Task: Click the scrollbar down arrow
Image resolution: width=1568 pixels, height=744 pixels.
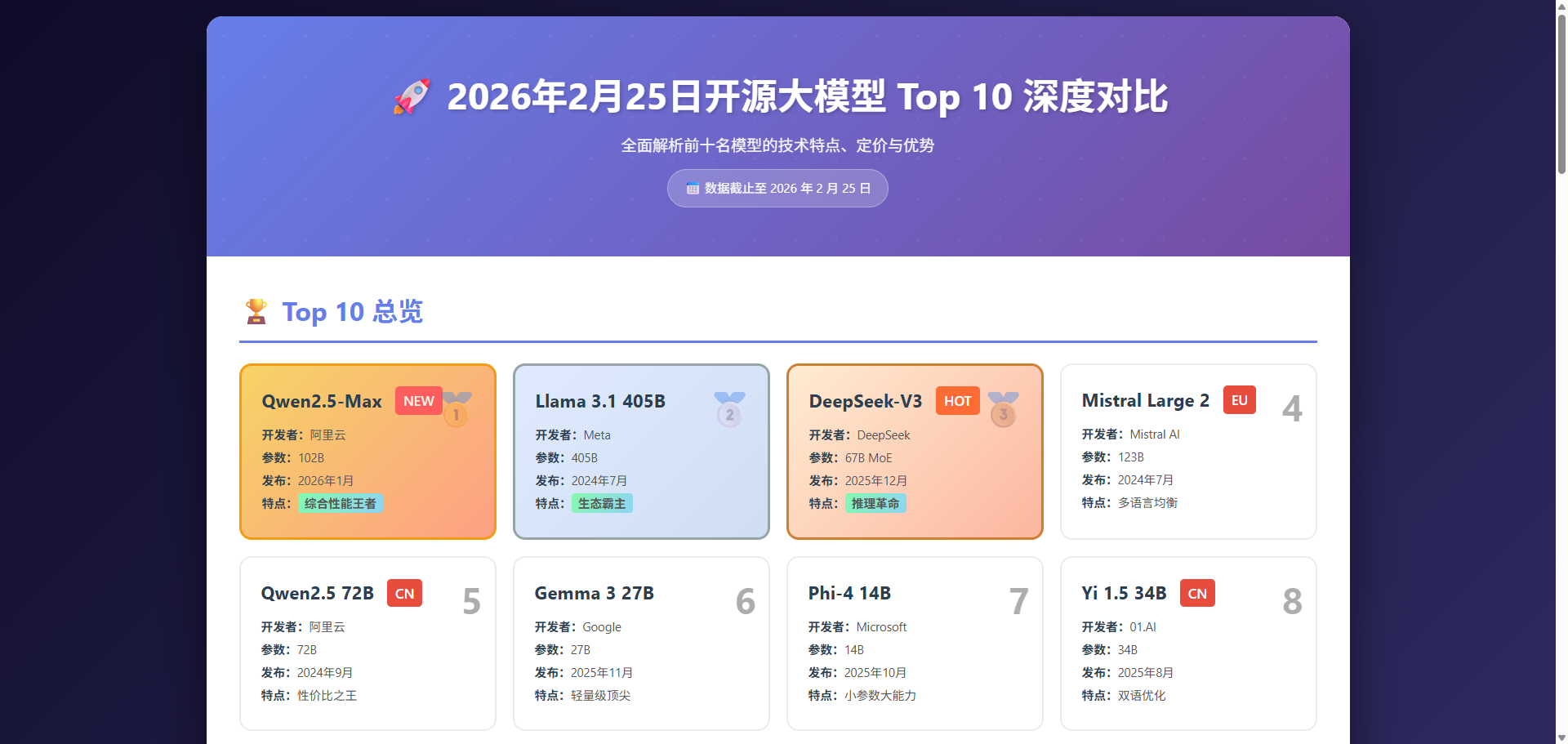Action: click(x=1561, y=738)
